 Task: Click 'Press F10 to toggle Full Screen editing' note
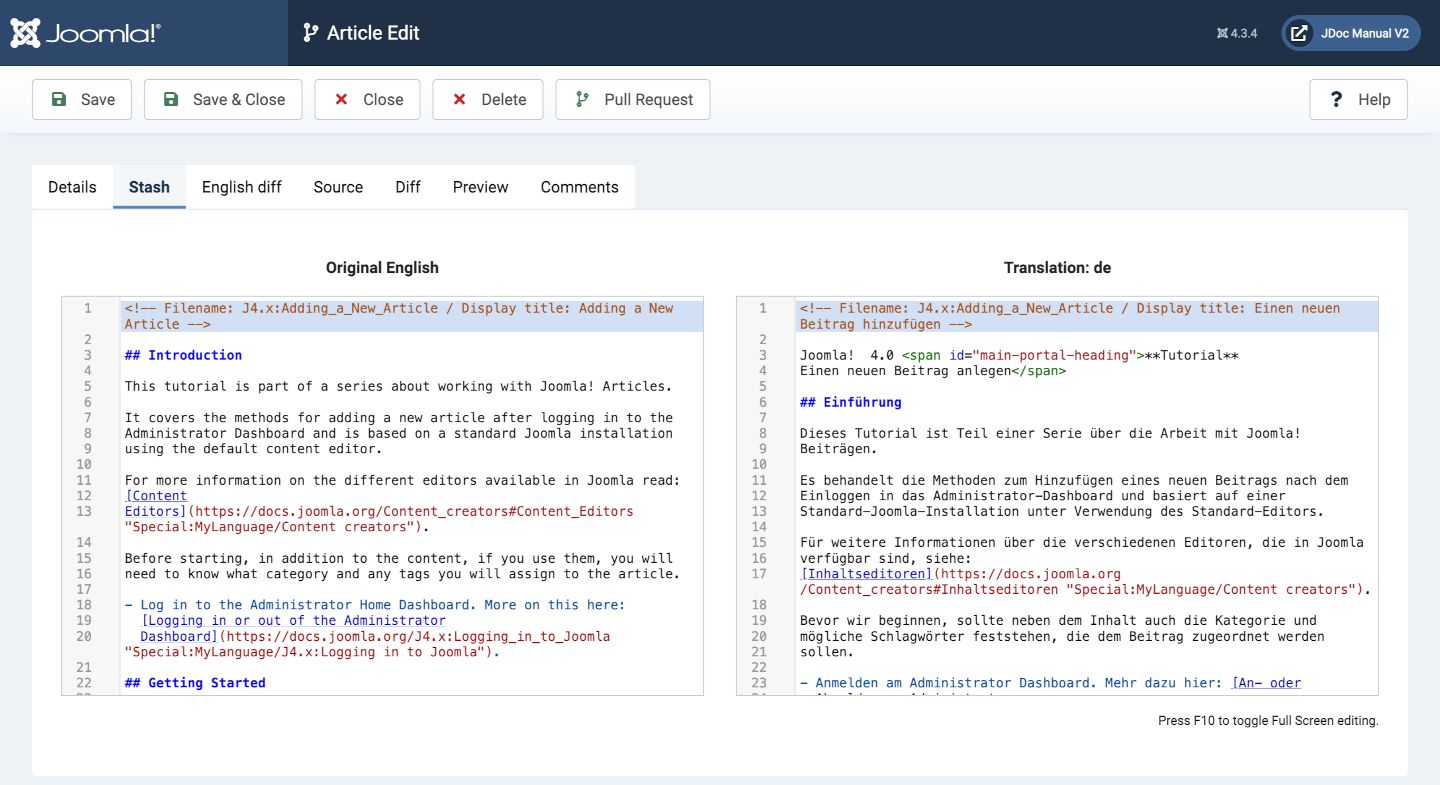[x=1268, y=721]
